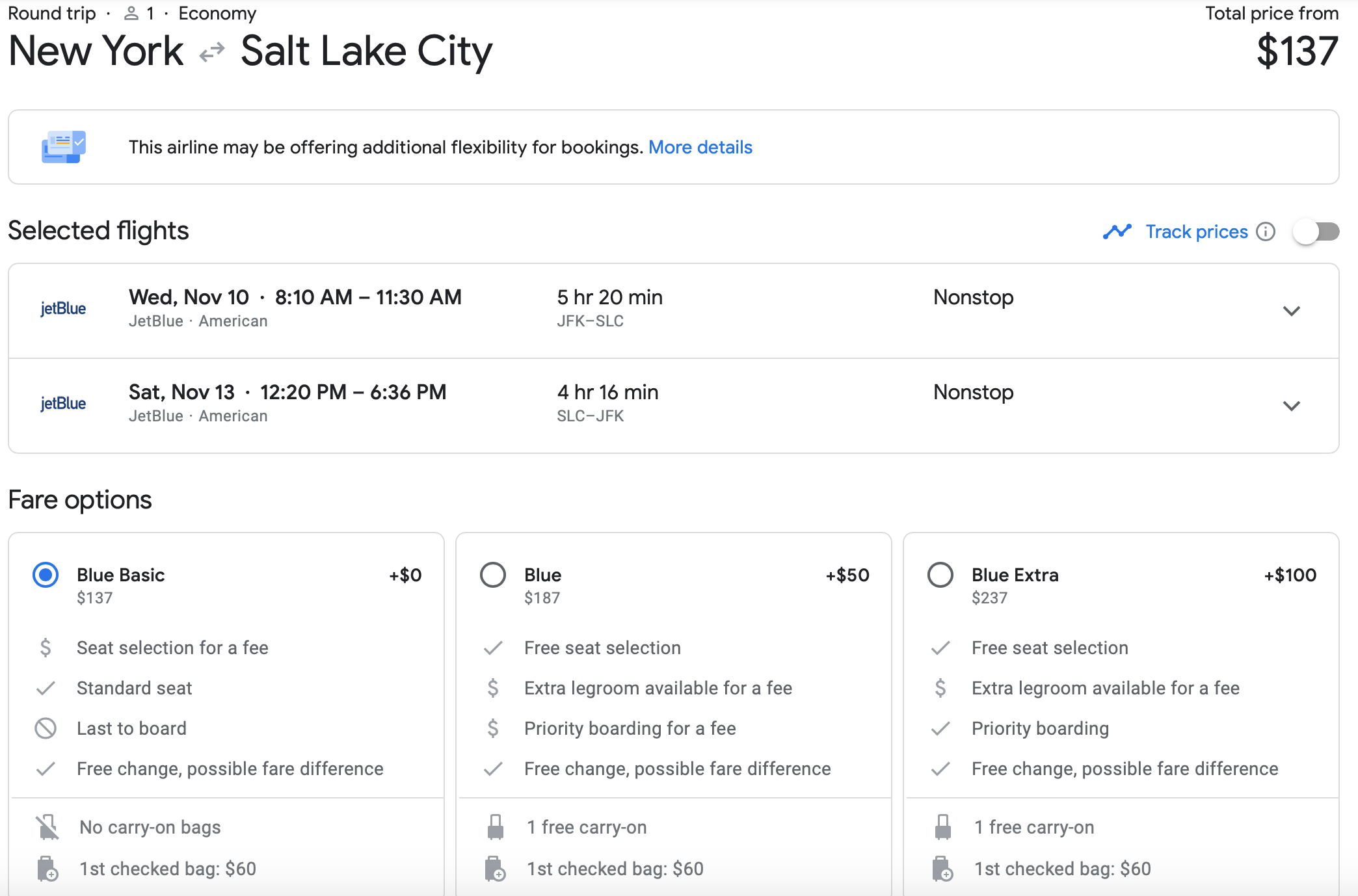Click JetBlue logo on return flight
Viewport: 1358px width, 896px height.
click(x=63, y=404)
